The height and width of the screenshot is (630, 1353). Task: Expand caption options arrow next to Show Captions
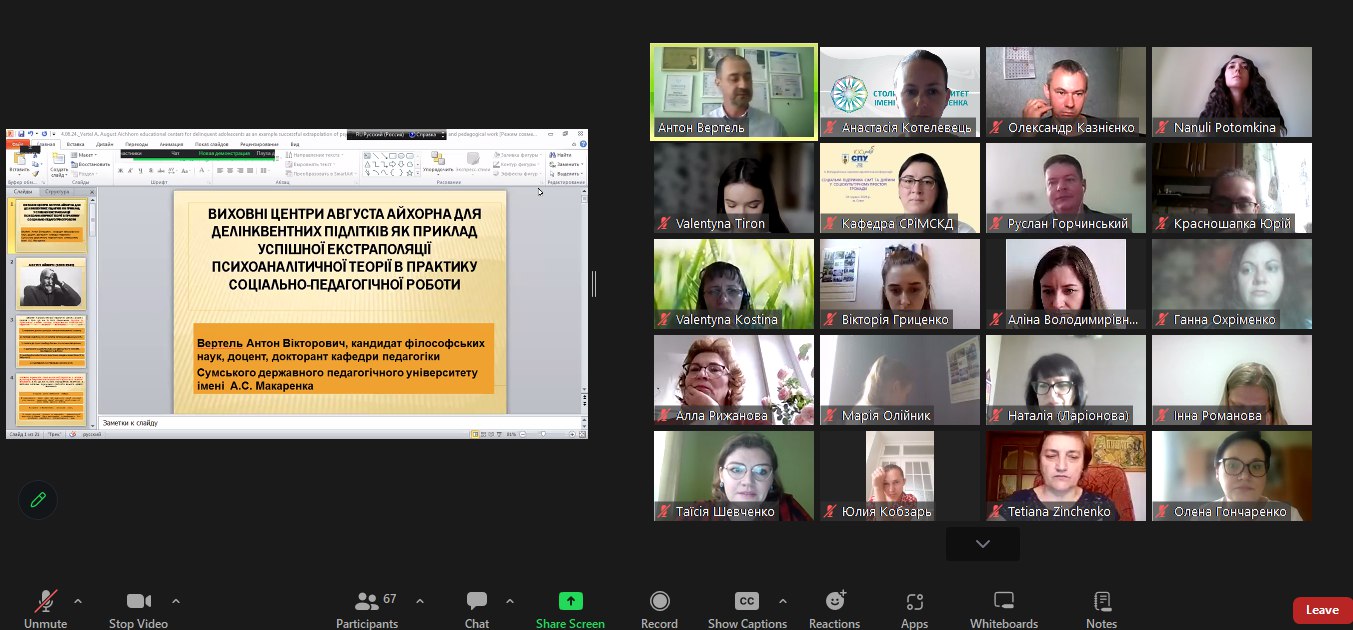pos(782,601)
